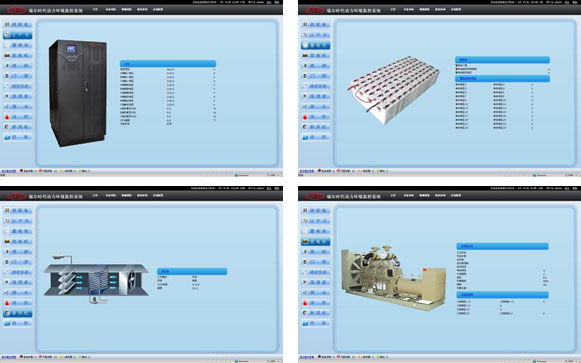
Task: Click the UPS cabinet image
Action: [x=78, y=93]
